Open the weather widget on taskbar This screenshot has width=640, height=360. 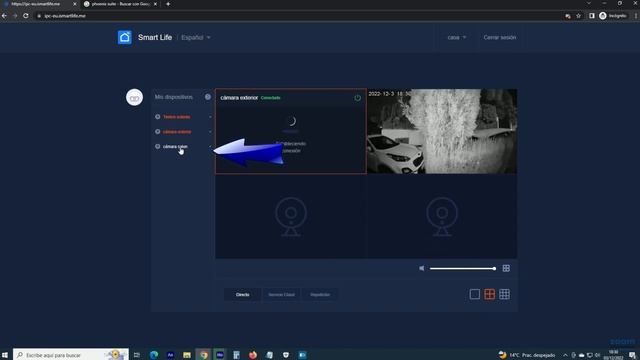click(x=527, y=355)
